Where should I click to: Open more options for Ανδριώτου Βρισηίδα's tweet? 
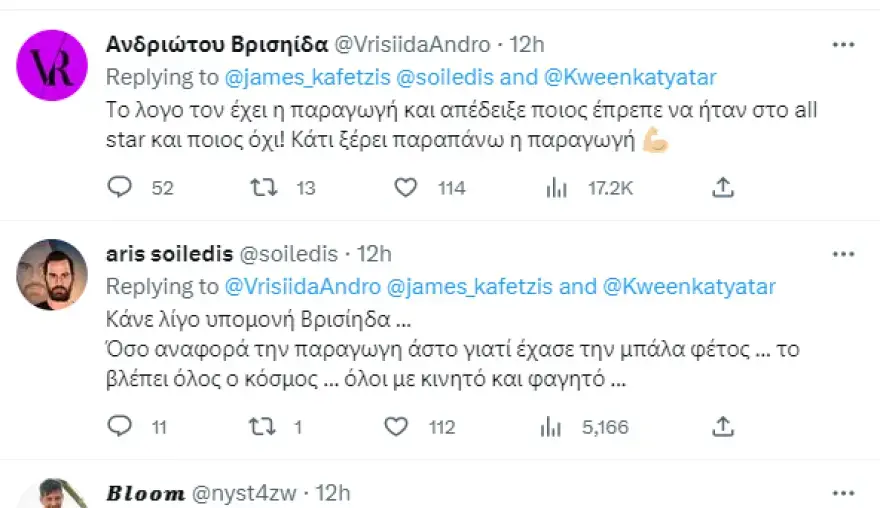(x=844, y=45)
